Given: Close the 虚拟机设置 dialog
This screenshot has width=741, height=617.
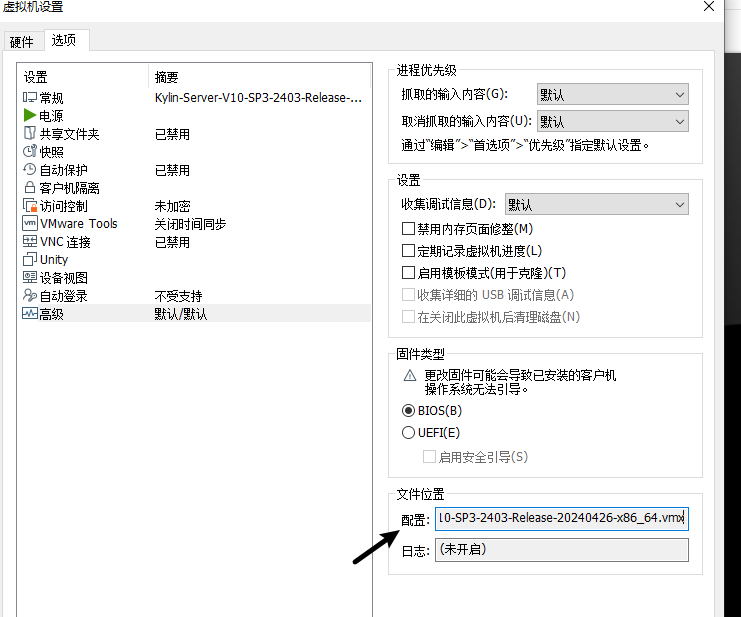Looking at the screenshot, I should pyautogui.click(x=709, y=6).
